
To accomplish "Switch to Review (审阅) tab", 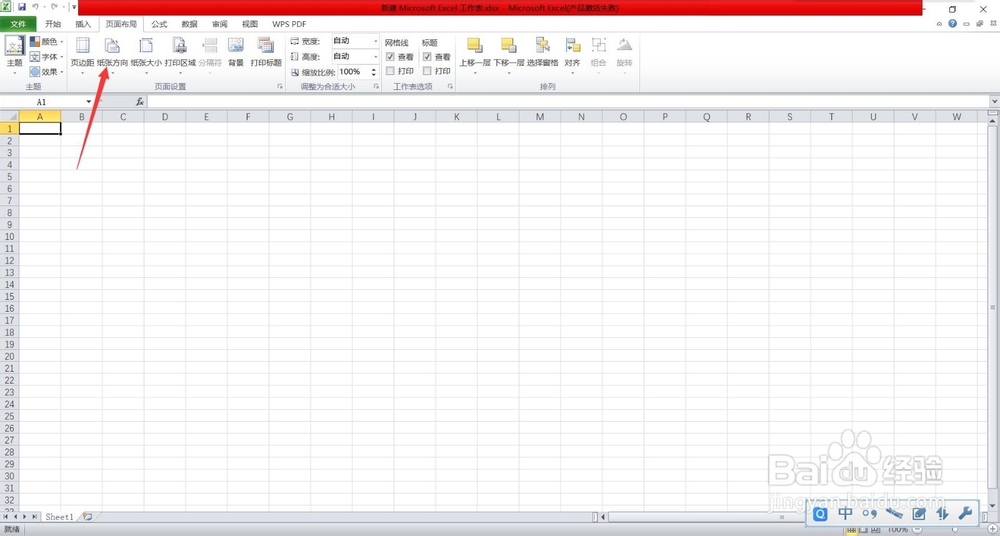I will [x=219, y=24].
